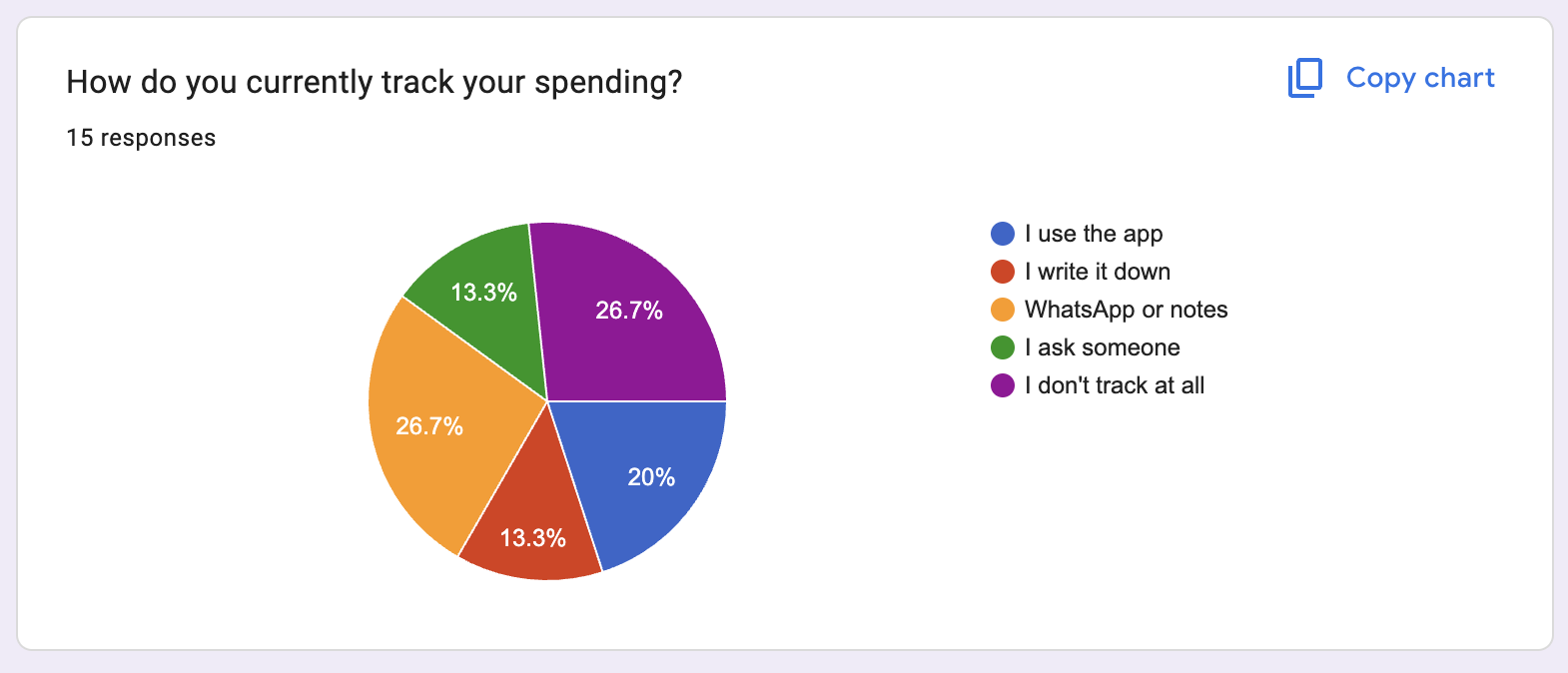Click the 'WhatsApp or notes' legend label
This screenshot has width=1568, height=673.
point(1127,311)
